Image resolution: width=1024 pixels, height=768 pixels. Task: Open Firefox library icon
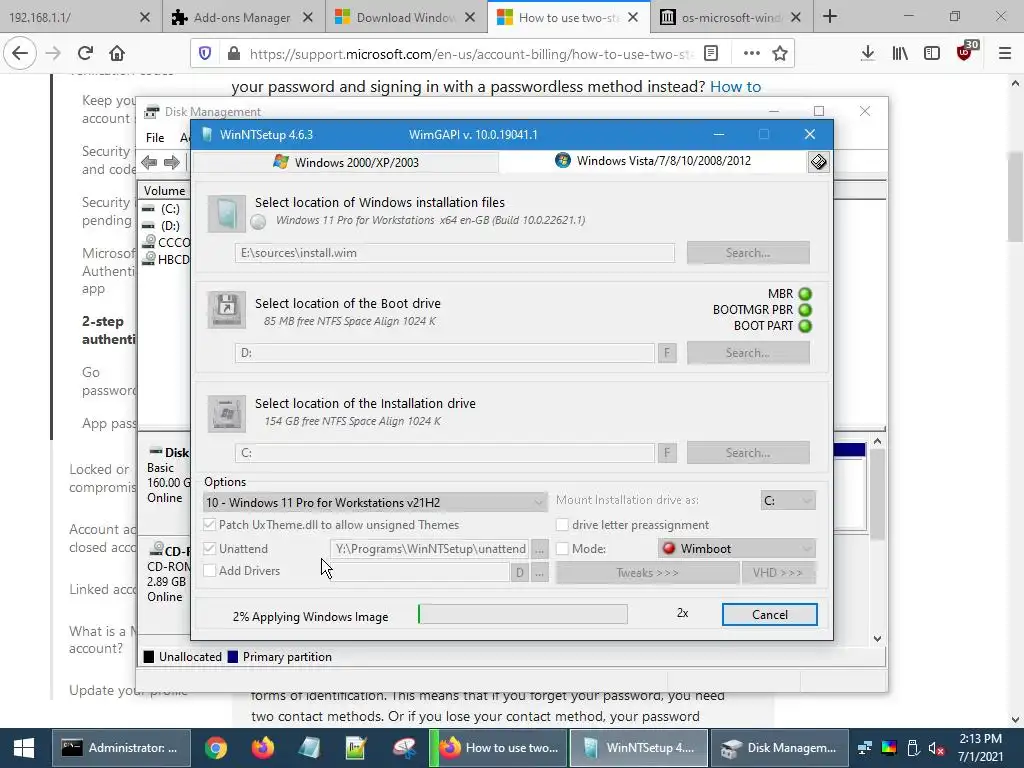tap(900, 54)
